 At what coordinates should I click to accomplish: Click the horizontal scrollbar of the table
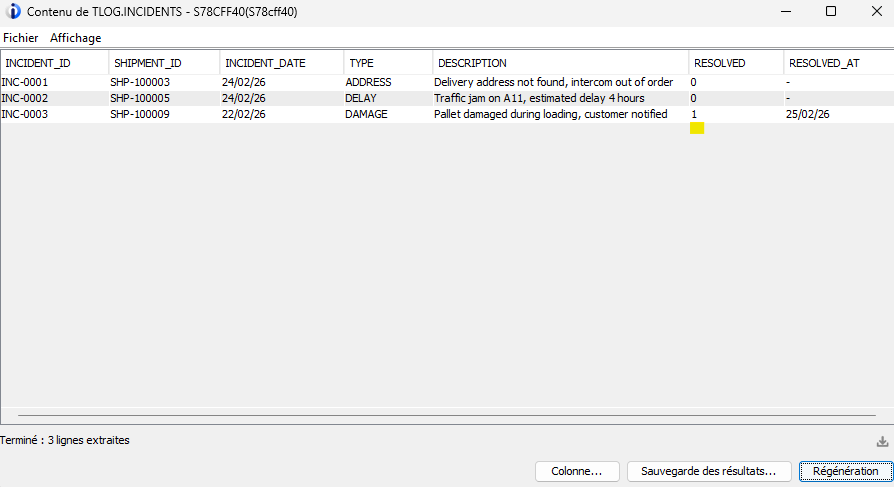[447, 415]
